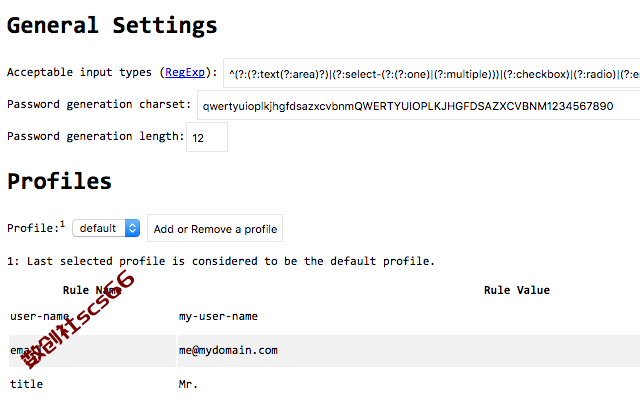The height and width of the screenshot is (400, 640).
Task: Click the Rule Name column header
Action: [92, 290]
